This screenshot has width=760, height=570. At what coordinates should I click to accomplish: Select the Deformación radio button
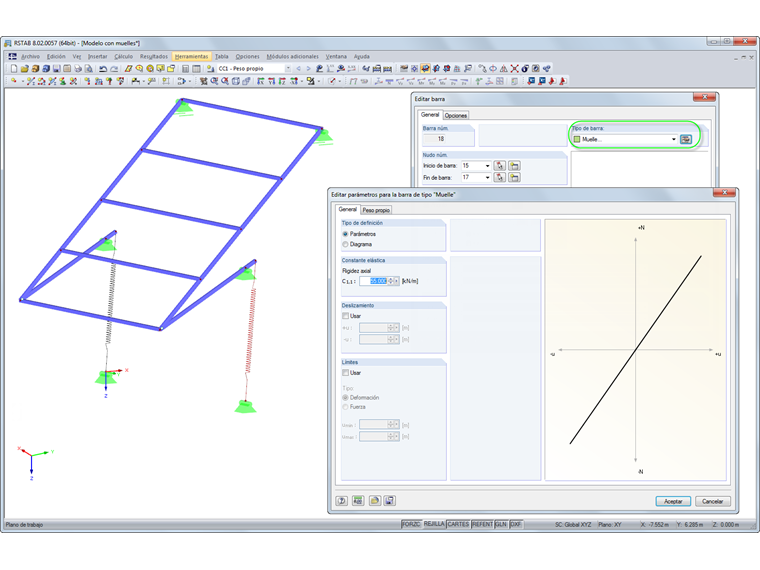click(x=346, y=397)
